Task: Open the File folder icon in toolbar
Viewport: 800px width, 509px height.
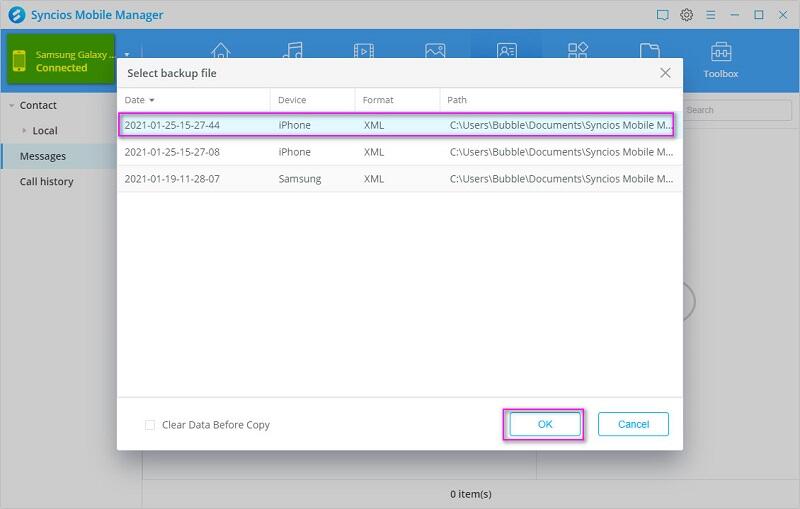Action: [649, 50]
